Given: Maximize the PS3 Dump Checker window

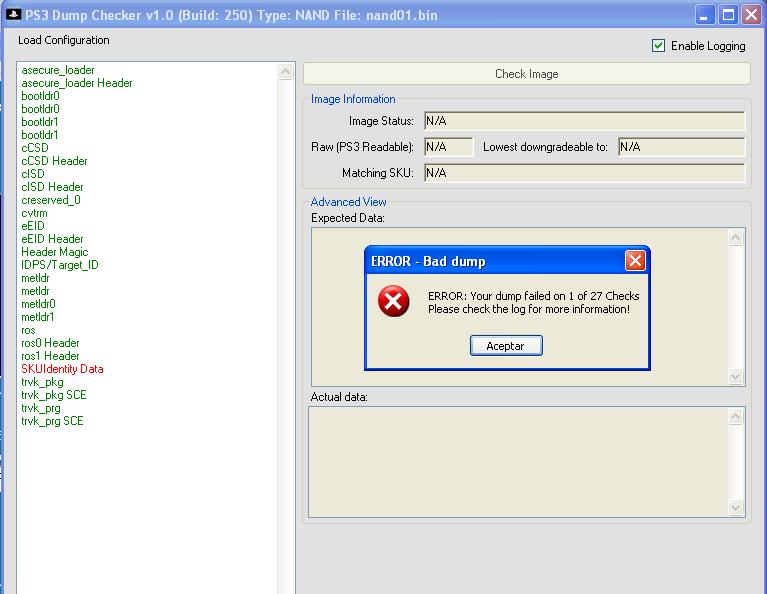Looking at the screenshot, I should pos(728,15).
